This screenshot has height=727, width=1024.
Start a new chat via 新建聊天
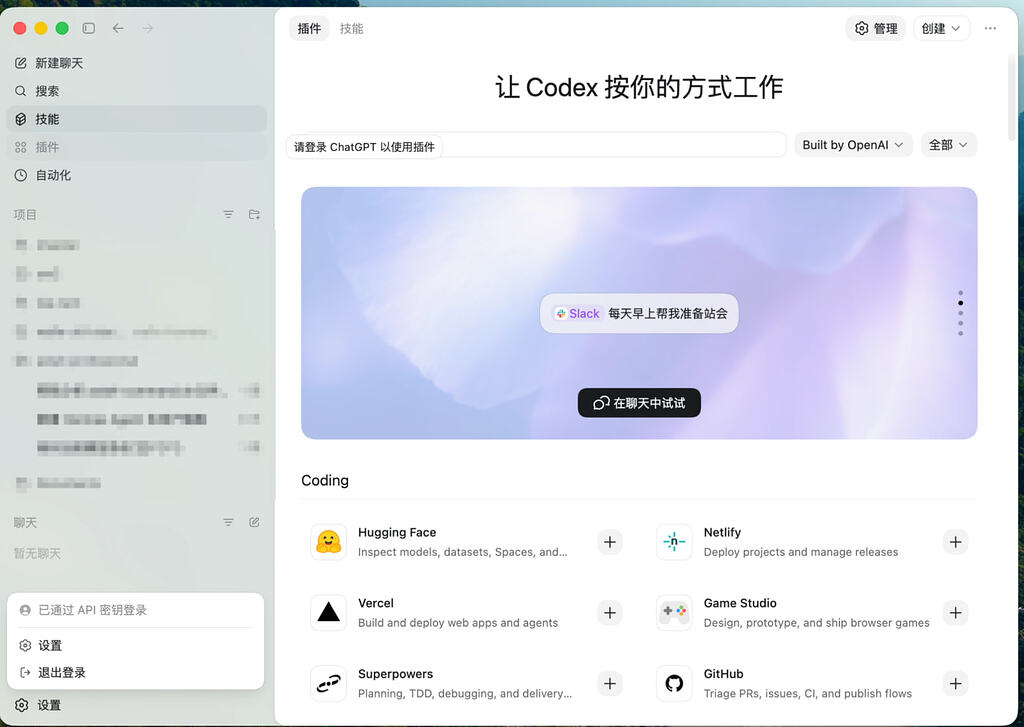point(136,63)
